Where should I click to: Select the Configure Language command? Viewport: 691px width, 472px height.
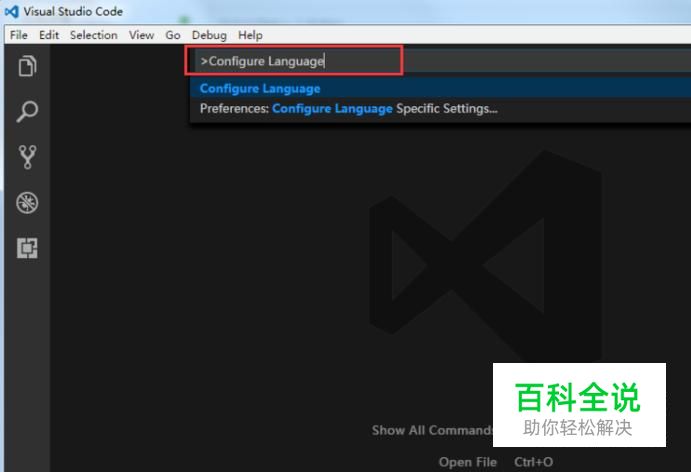coord(441,88)
